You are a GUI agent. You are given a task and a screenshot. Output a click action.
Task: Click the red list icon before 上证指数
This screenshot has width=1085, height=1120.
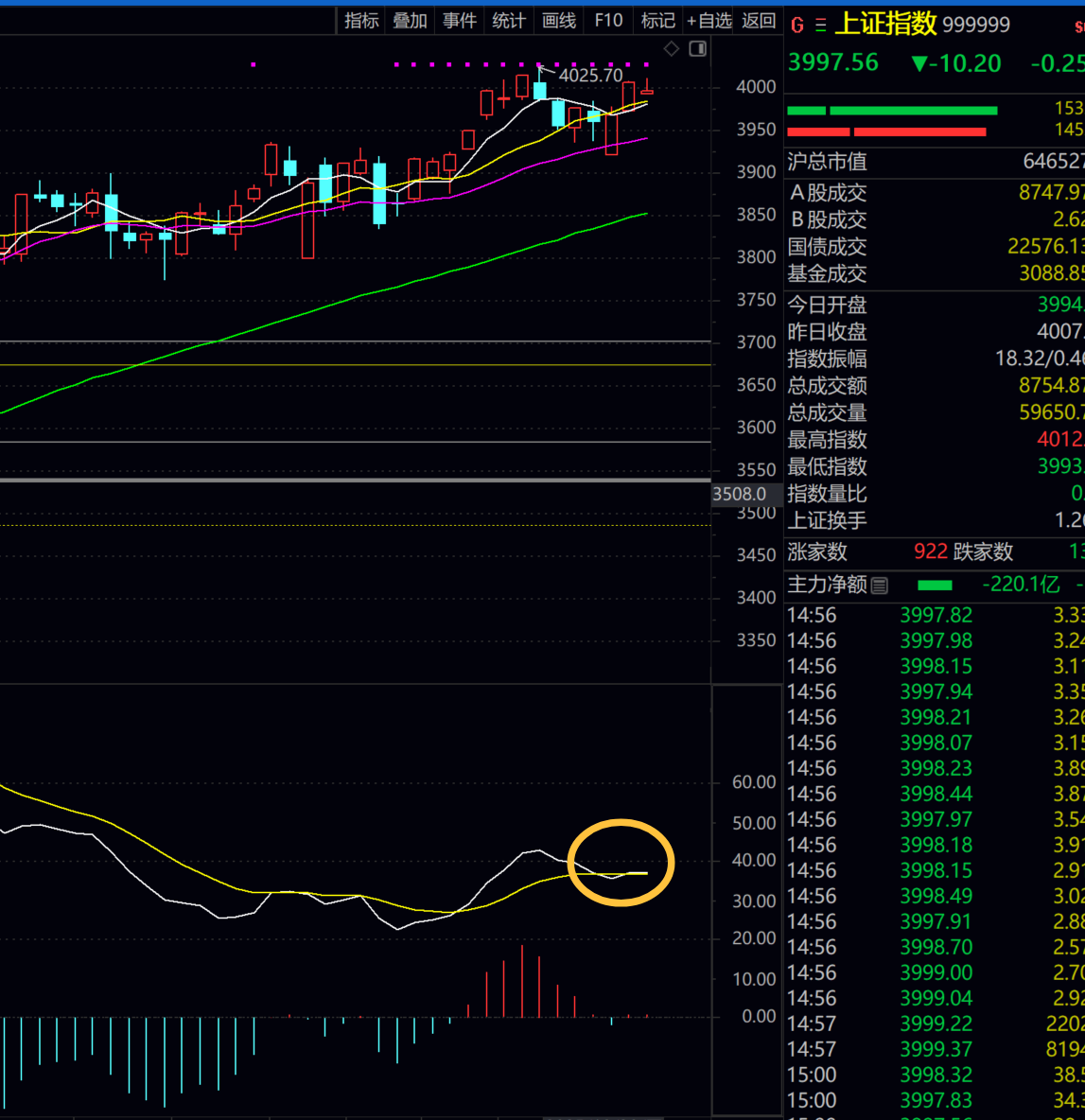tap(820, 26)
